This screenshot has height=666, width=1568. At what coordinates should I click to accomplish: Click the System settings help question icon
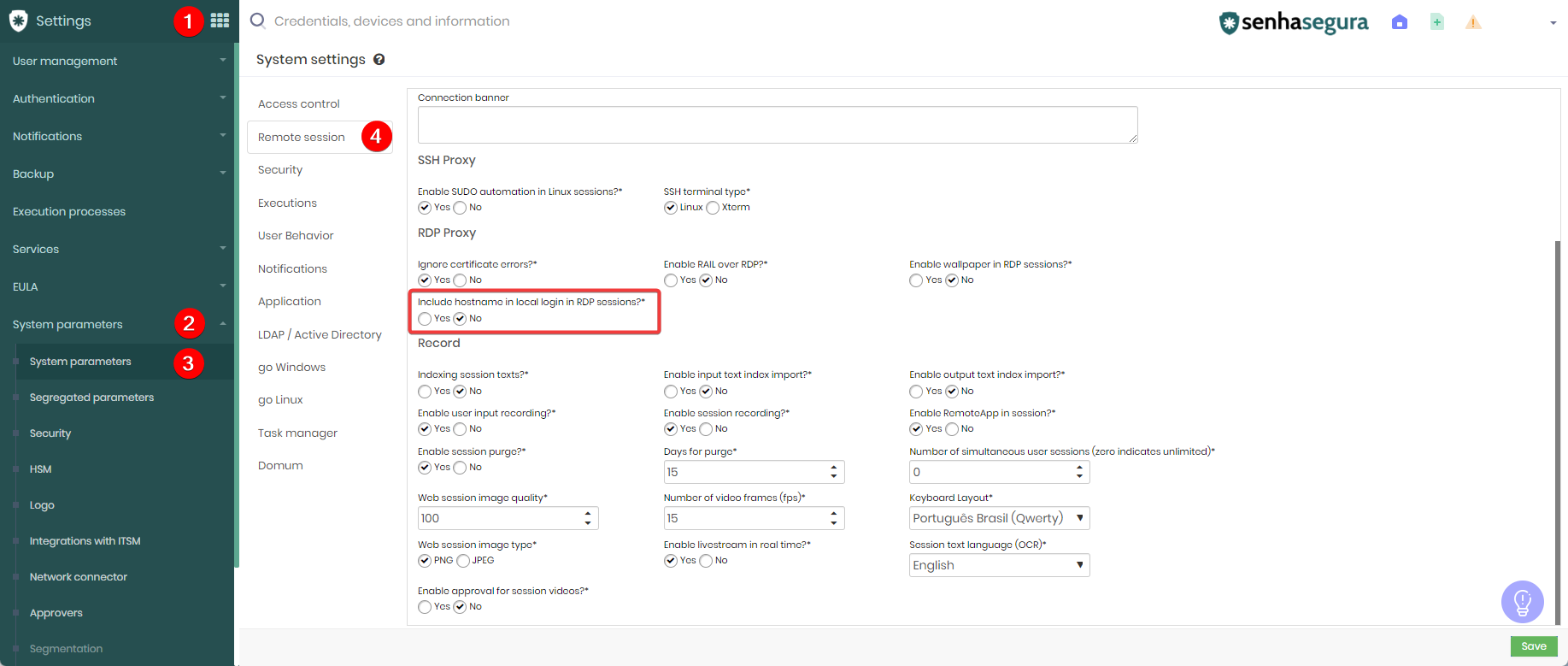[379, 60]
